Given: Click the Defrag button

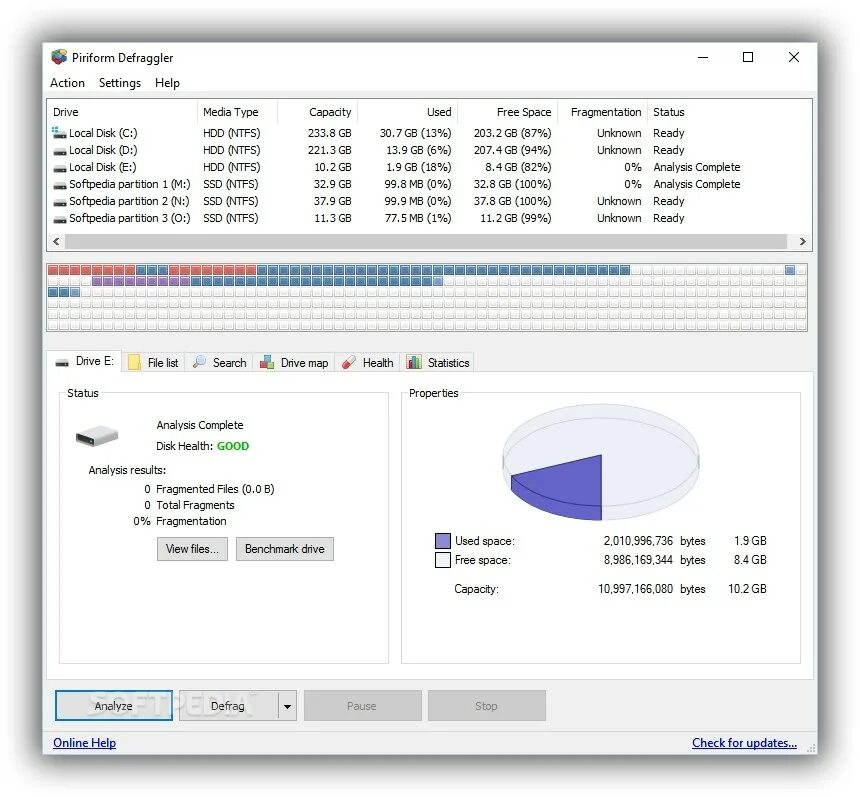Looking at the screenshot, I should tap(228, 706).
